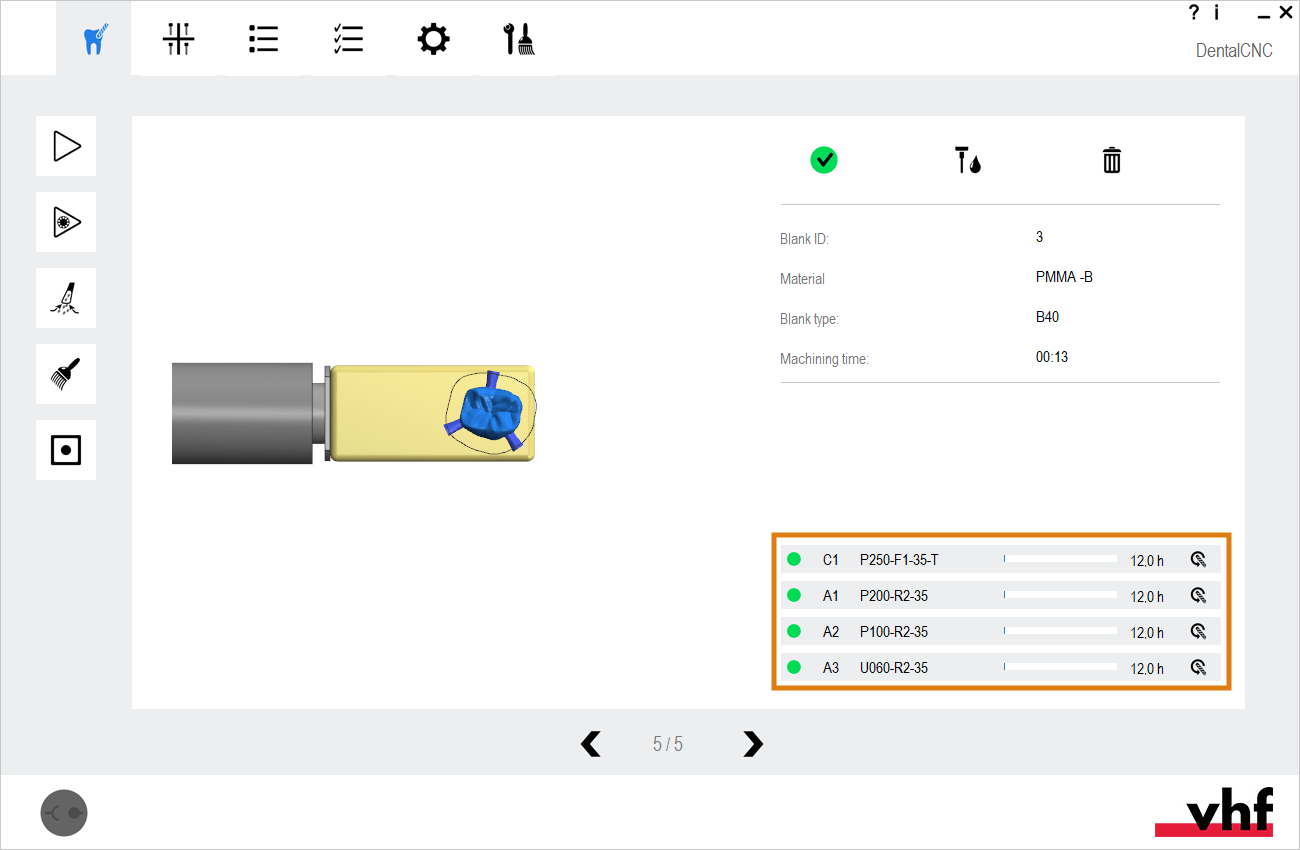The height and width of the screenshot is (850, 1300).
Task: Click the A2 tool life progress bar
Action: click(x=1060, y=631)
